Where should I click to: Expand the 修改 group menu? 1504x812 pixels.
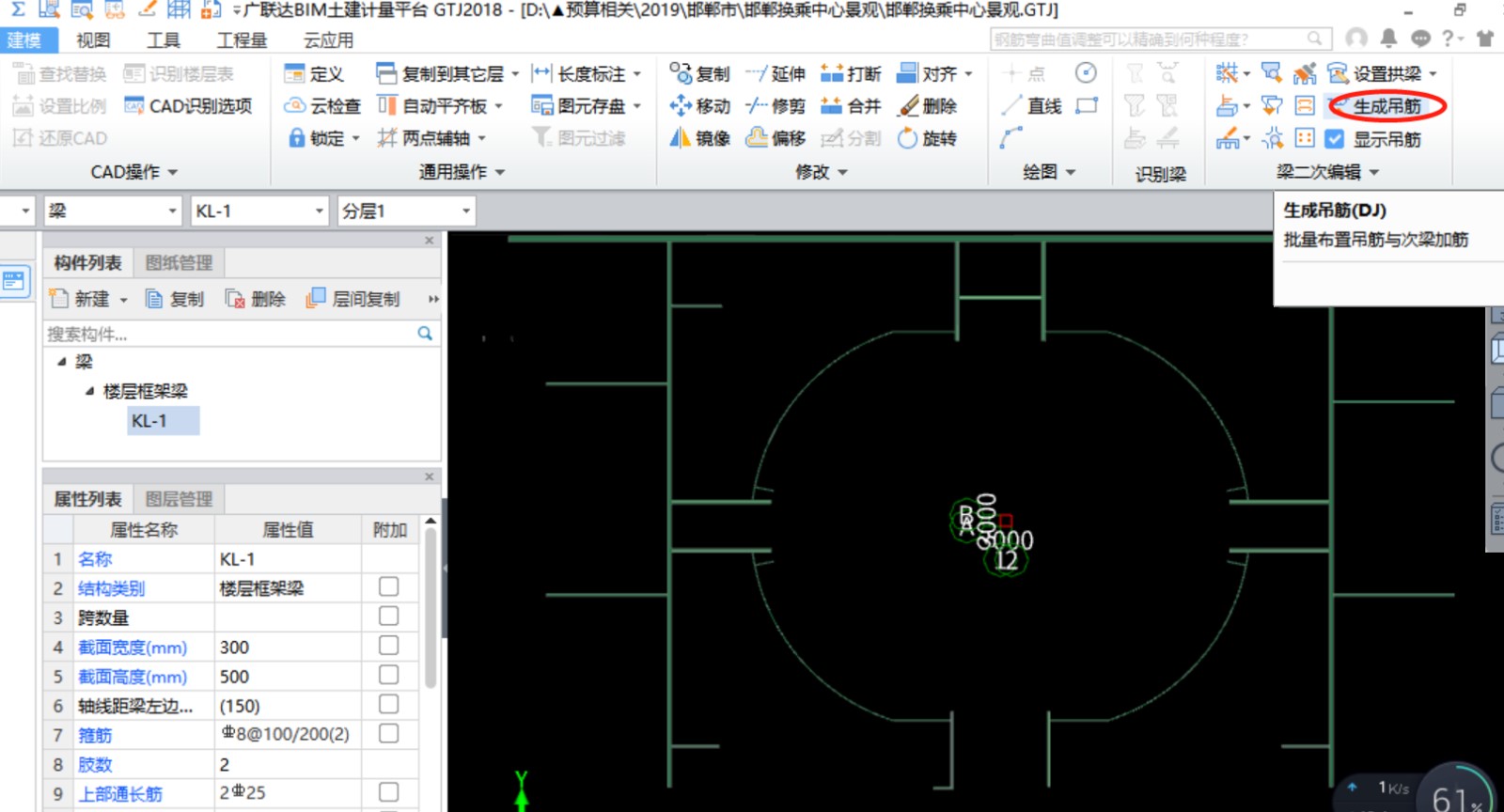coord(822,172)
